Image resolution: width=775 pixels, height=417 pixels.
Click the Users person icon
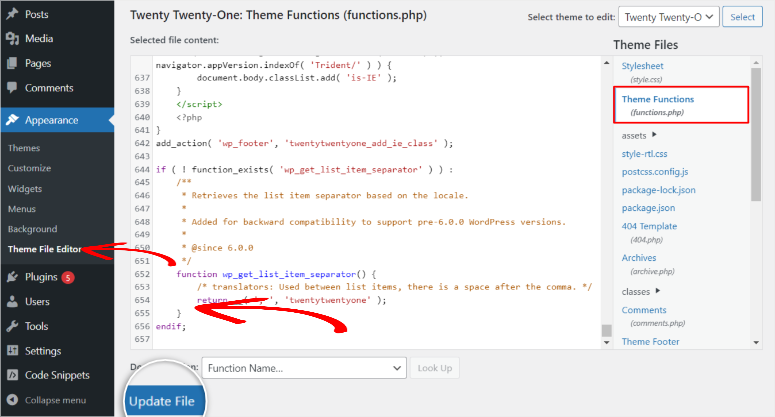pyautogui.click(x=12, y=301)
